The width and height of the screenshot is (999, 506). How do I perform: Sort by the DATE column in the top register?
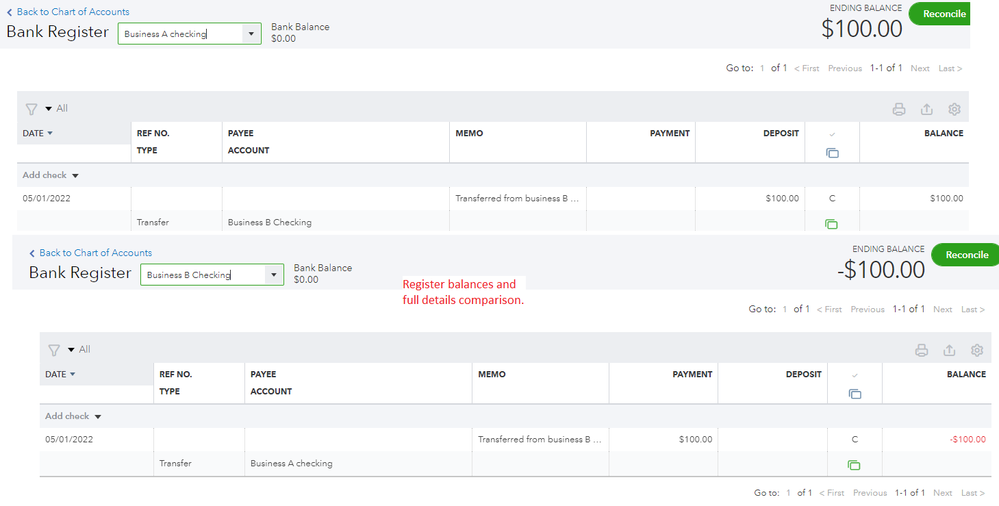click(37, 133)
